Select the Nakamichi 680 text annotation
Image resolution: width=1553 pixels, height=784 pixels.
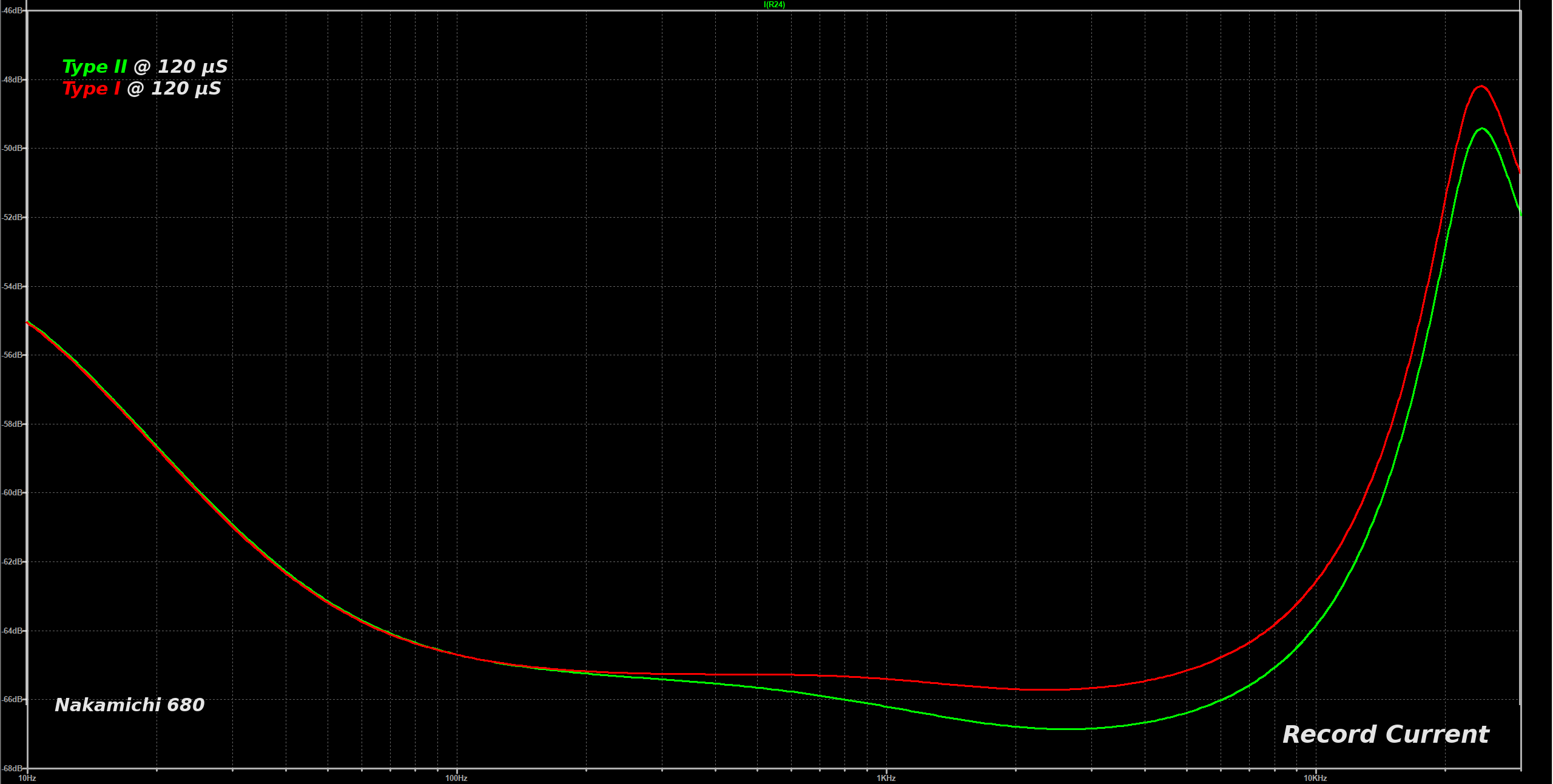tap(129, 705)
